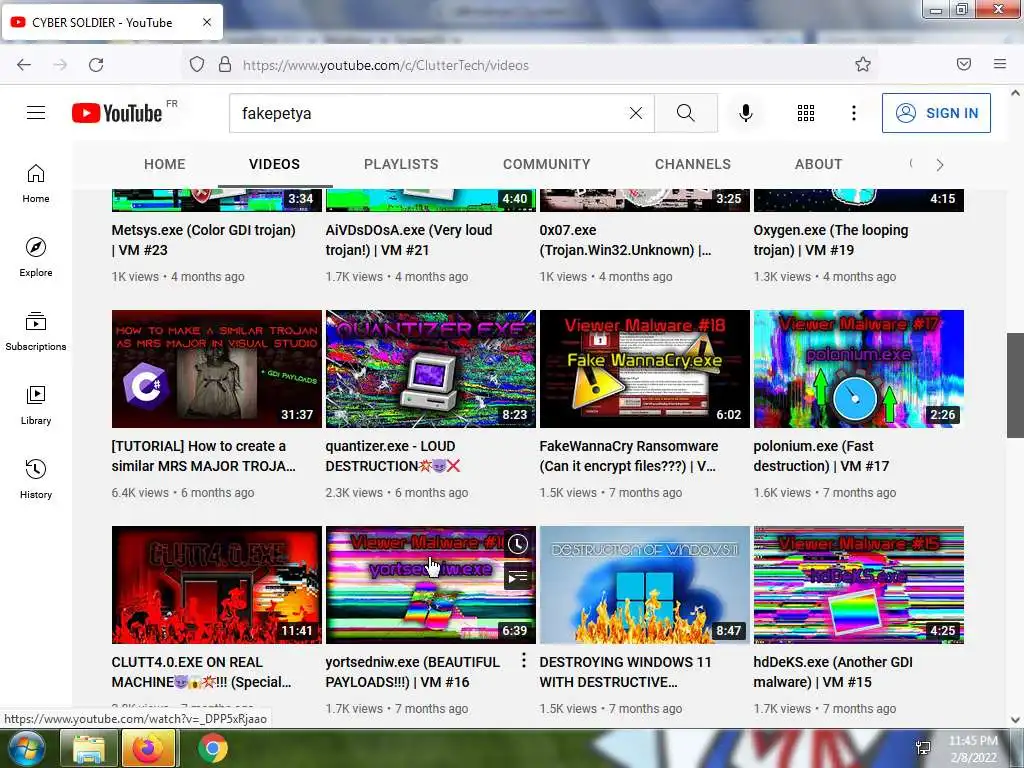Click the polonium.exe video thumbnail
1024x768 pixels.
point(859,369)
